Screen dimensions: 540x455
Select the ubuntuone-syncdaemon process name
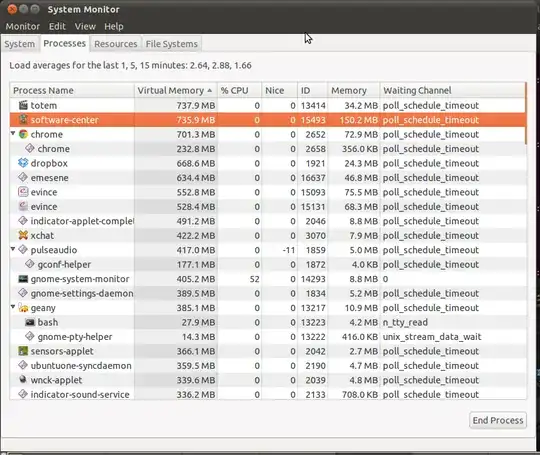tap(81, 366)
